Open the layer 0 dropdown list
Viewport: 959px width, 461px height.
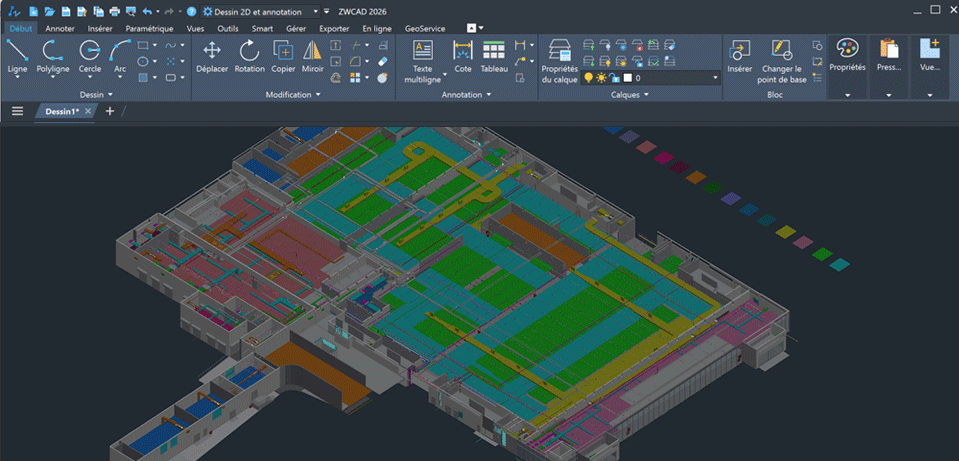[x=715, y=78]
